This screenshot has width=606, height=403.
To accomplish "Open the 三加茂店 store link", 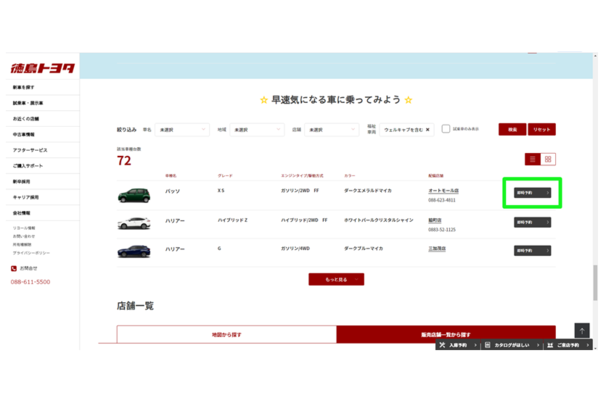I will [437, 248].
